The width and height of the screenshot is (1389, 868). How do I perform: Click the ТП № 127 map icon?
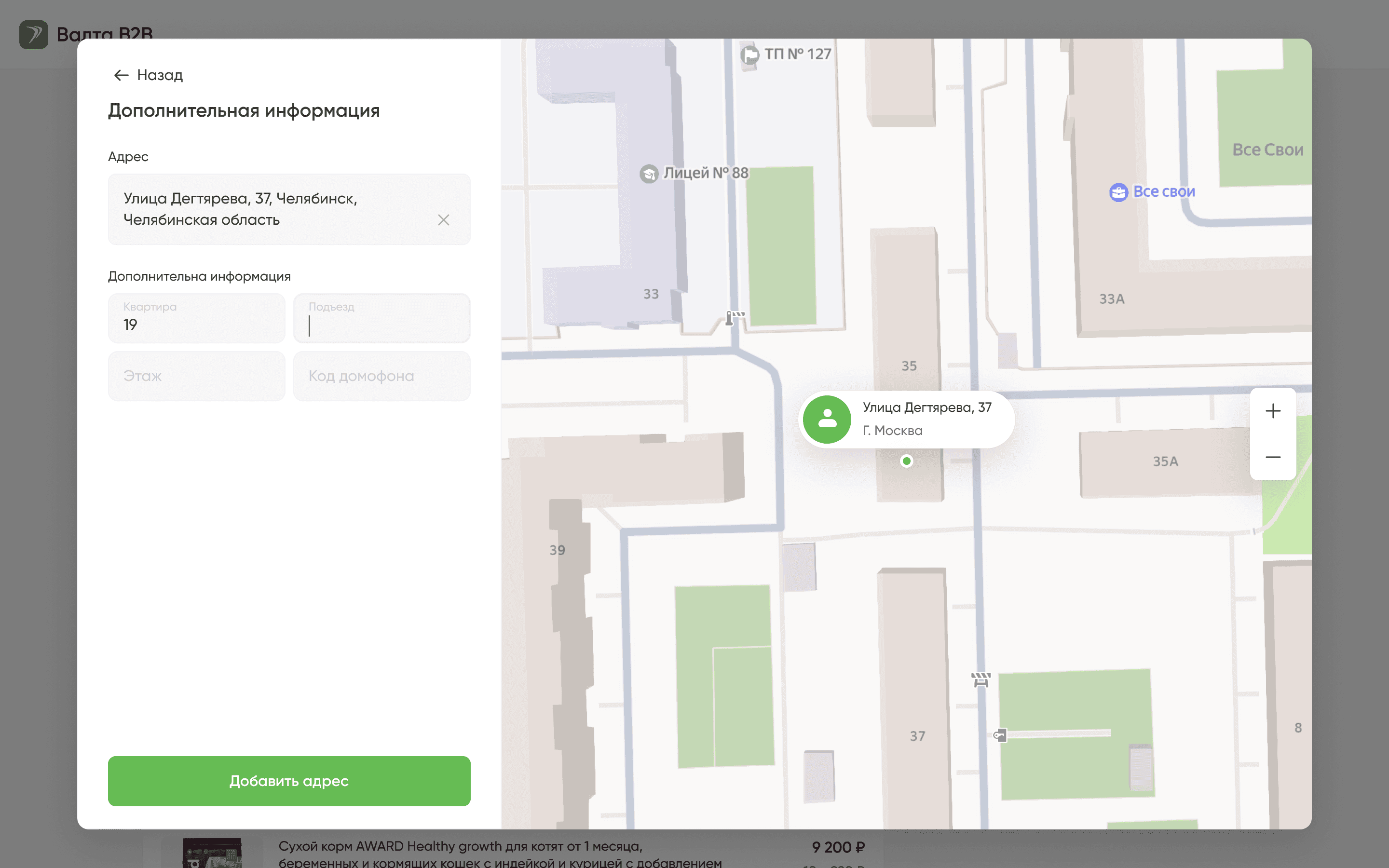[749, 55]
